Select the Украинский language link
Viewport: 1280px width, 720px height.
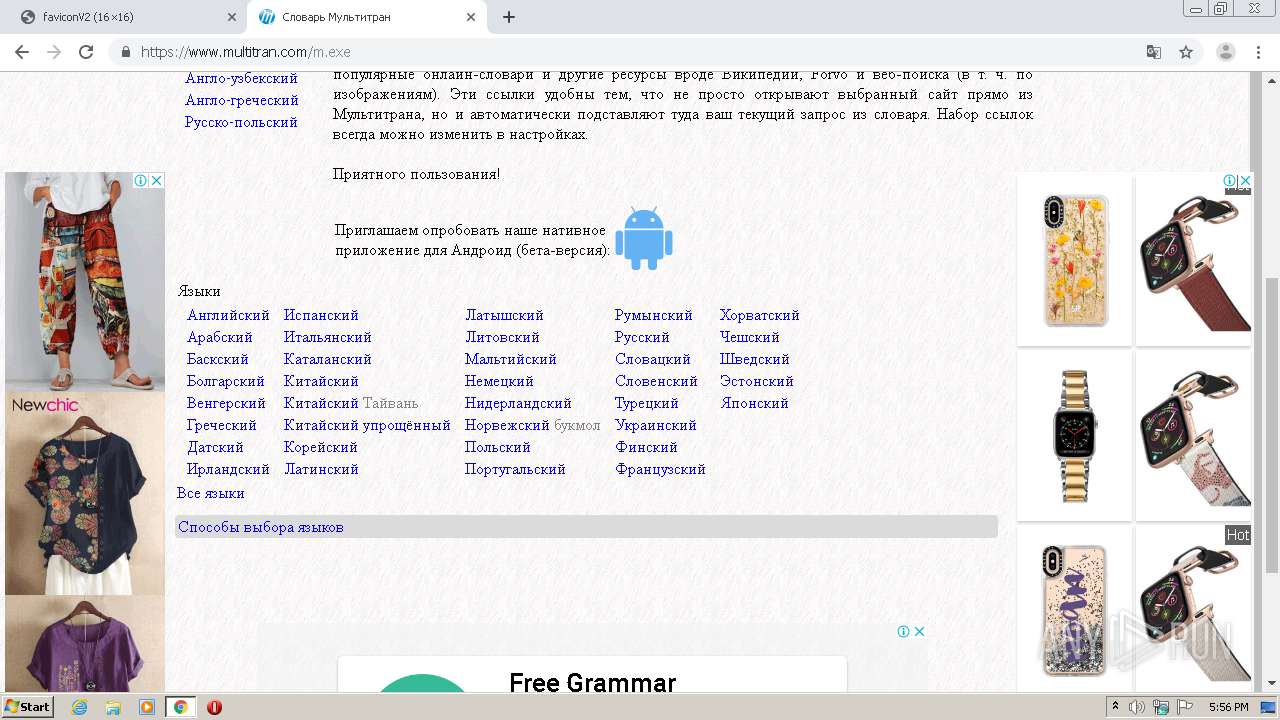(x=655, y=425)
